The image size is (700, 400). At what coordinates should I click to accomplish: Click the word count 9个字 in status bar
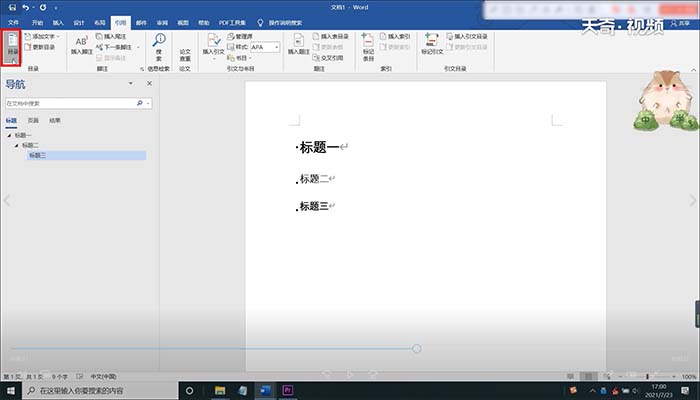(x=60, y=377)
